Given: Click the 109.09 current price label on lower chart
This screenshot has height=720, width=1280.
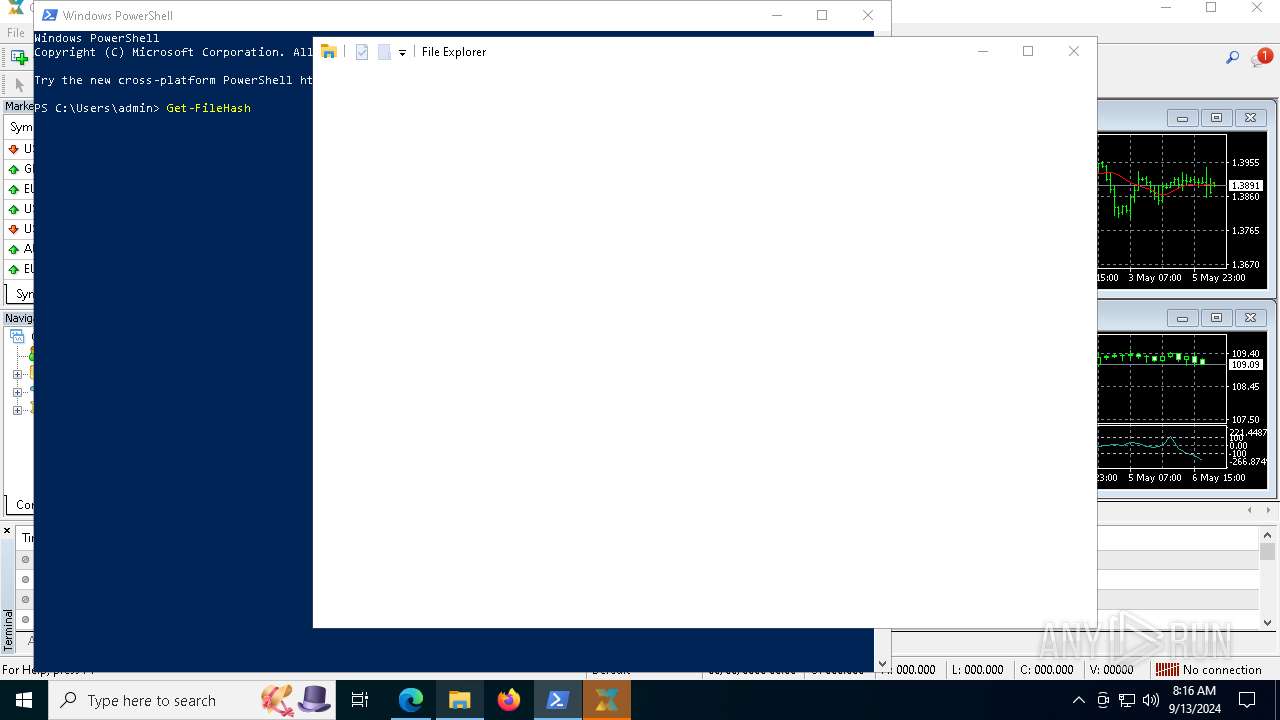Looking at the screenshot, I should pyautogui.click(x=1245, y=365).
